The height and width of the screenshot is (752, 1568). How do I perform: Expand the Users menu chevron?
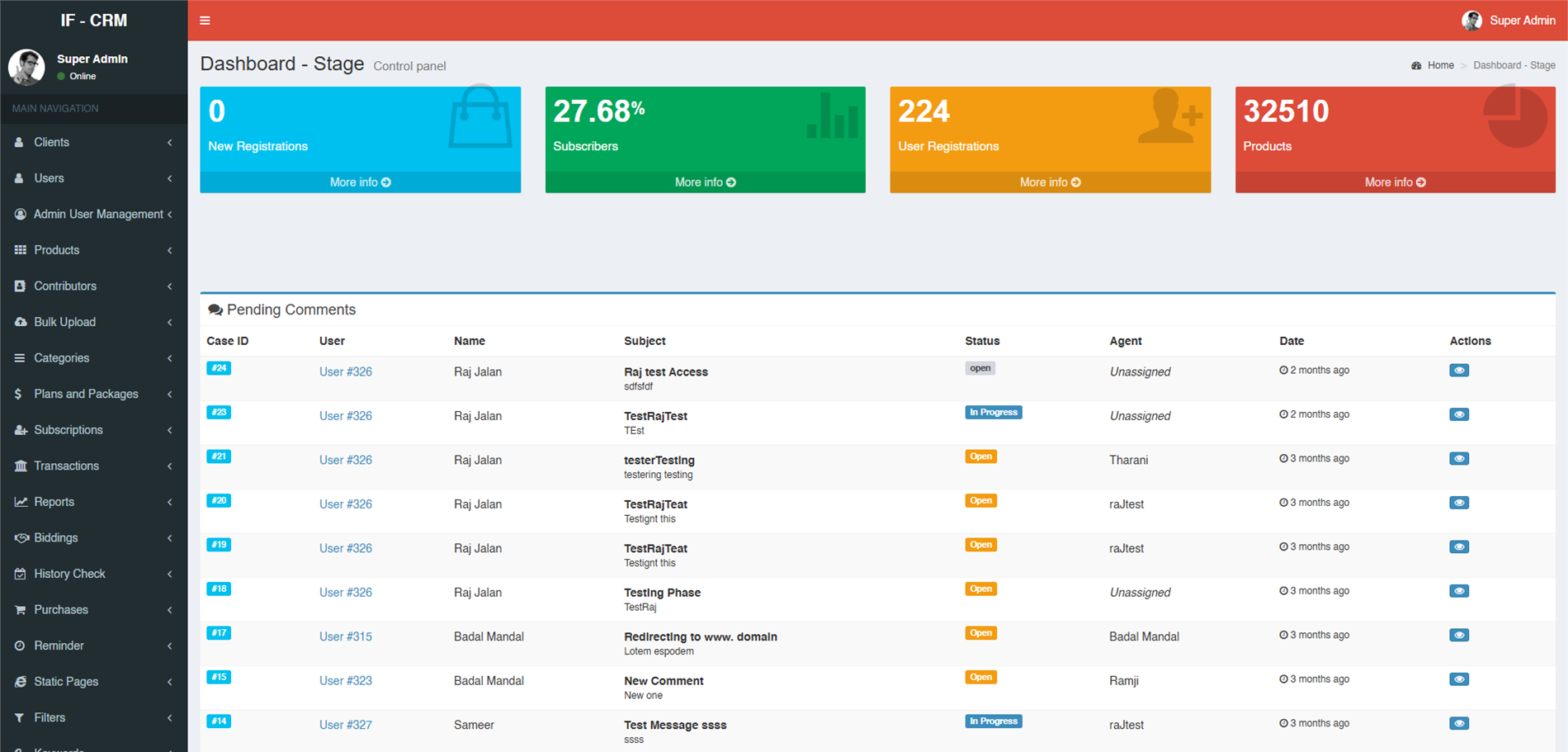[169, 178]
